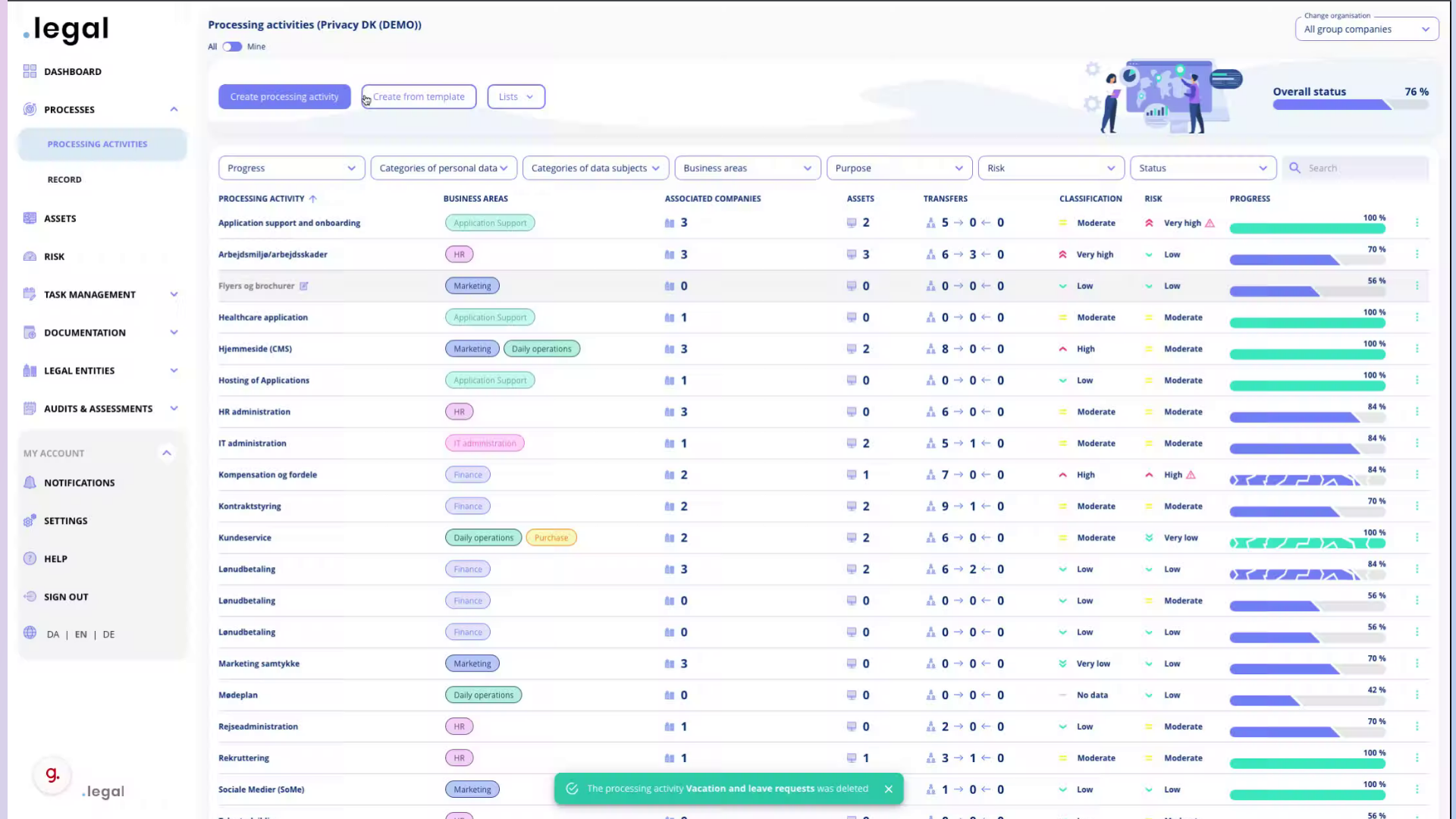
Task: Open the Settings menu item
Action: 66,520
